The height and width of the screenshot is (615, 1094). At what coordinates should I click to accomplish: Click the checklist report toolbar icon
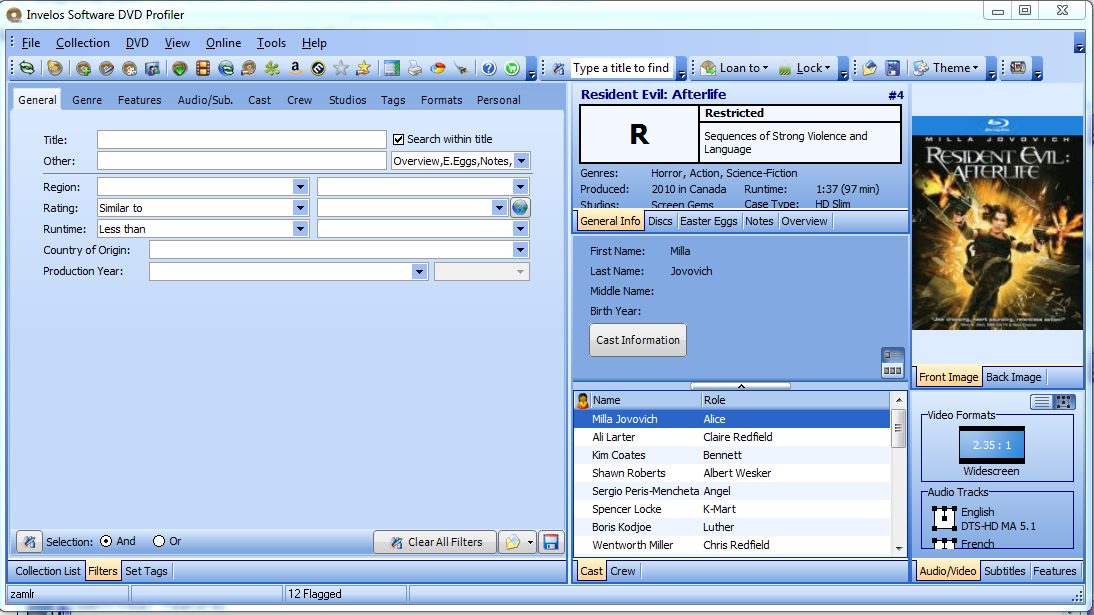[391, 68]
